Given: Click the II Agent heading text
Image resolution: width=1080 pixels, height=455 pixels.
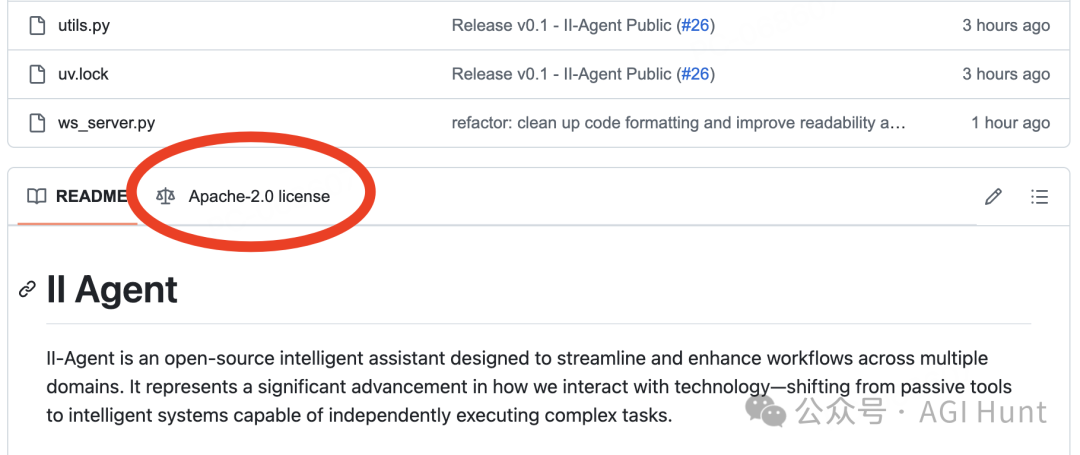Looking at the screenshot, I should (112, 290).
